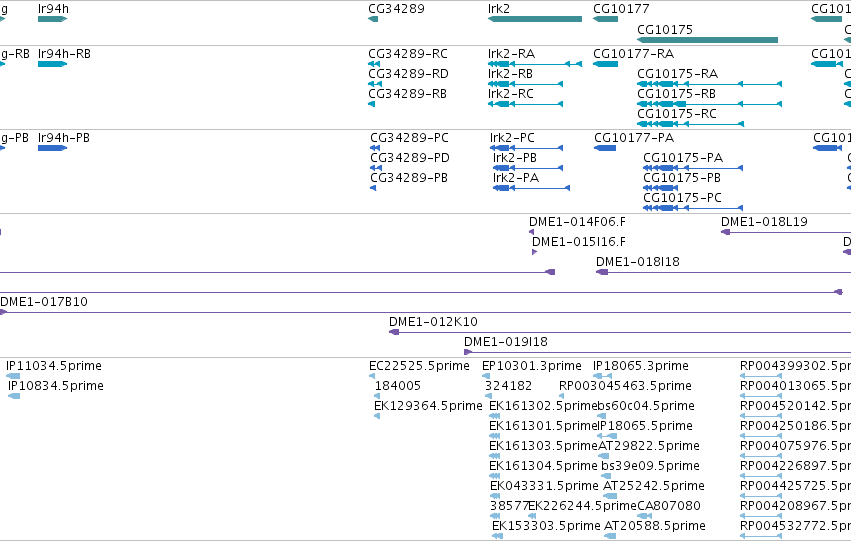Open EST RP003045463.5prime
Viewport: 851px width, 541px height.
click(x=625, y=386)
